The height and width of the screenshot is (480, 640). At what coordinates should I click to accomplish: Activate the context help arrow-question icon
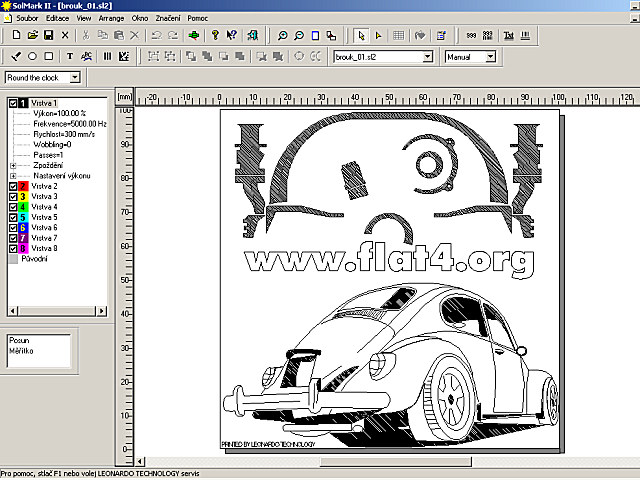point(231,35)
